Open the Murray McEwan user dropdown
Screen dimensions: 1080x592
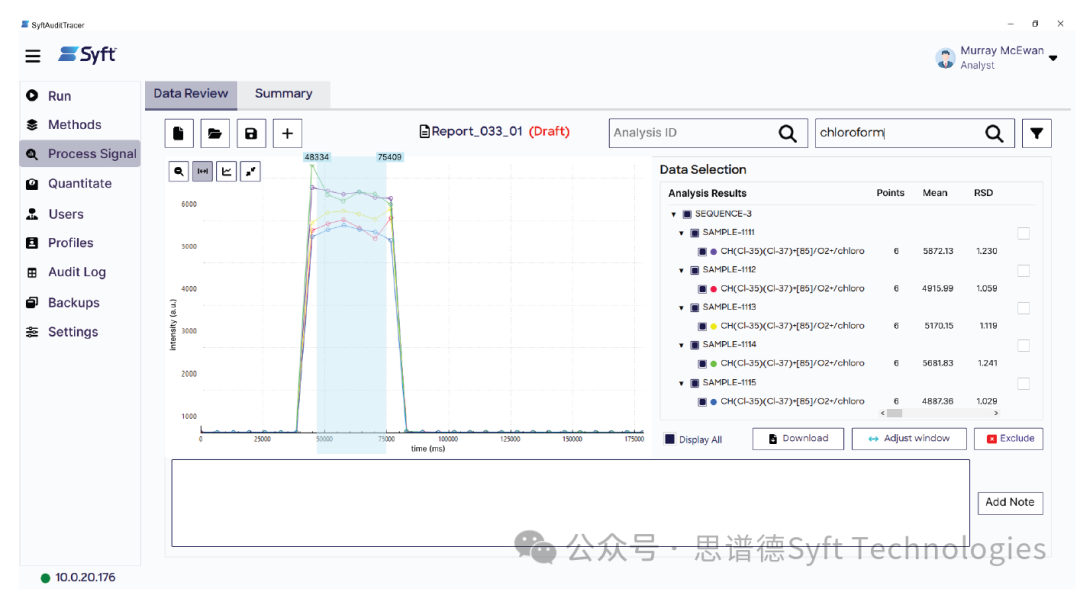coord(1053,59)
